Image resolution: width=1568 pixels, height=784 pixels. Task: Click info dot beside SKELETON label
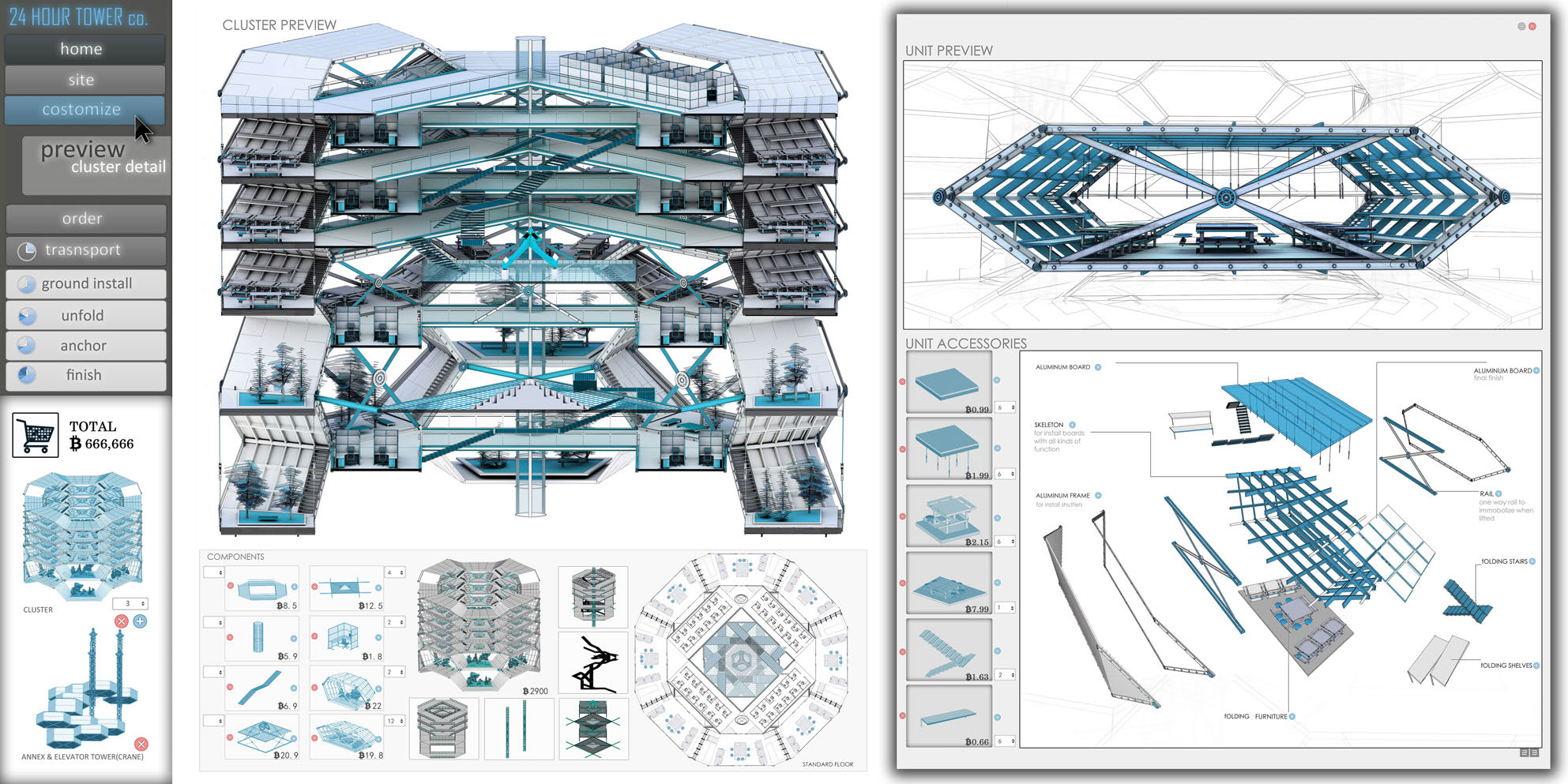pyautogui.click(x=1072, y=425)
